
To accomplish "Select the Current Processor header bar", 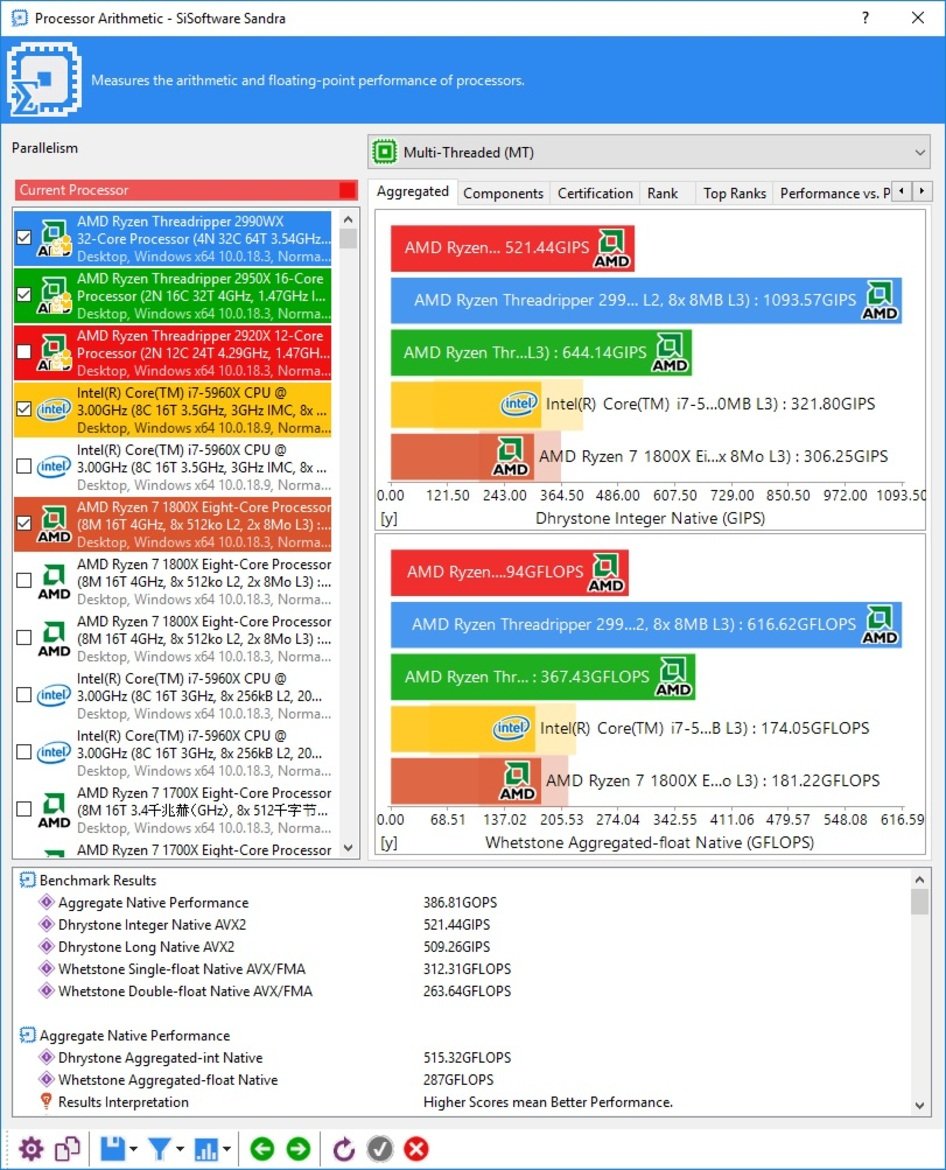I will [186, 190].
